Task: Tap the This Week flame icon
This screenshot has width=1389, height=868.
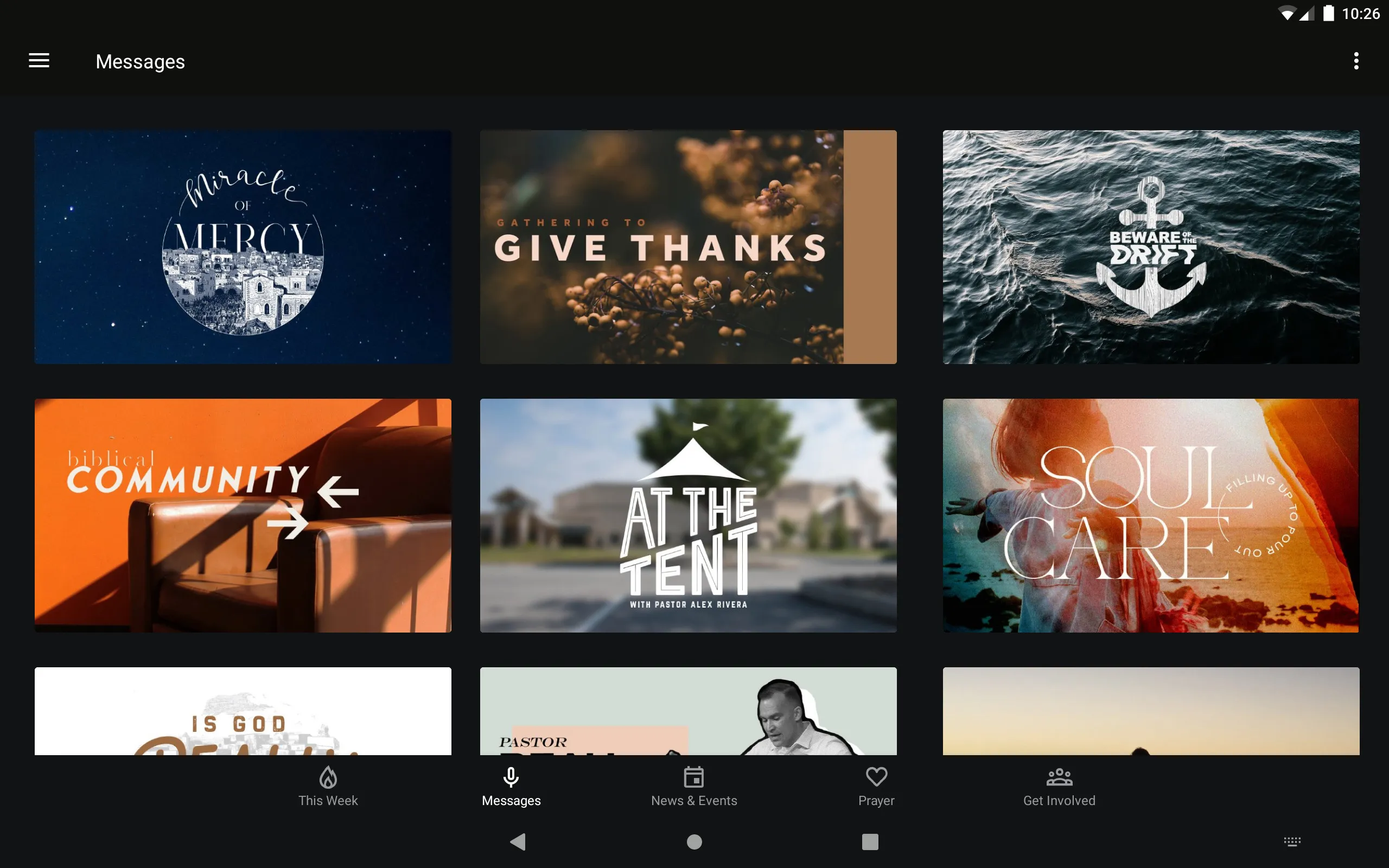Action: pos(328,777)
